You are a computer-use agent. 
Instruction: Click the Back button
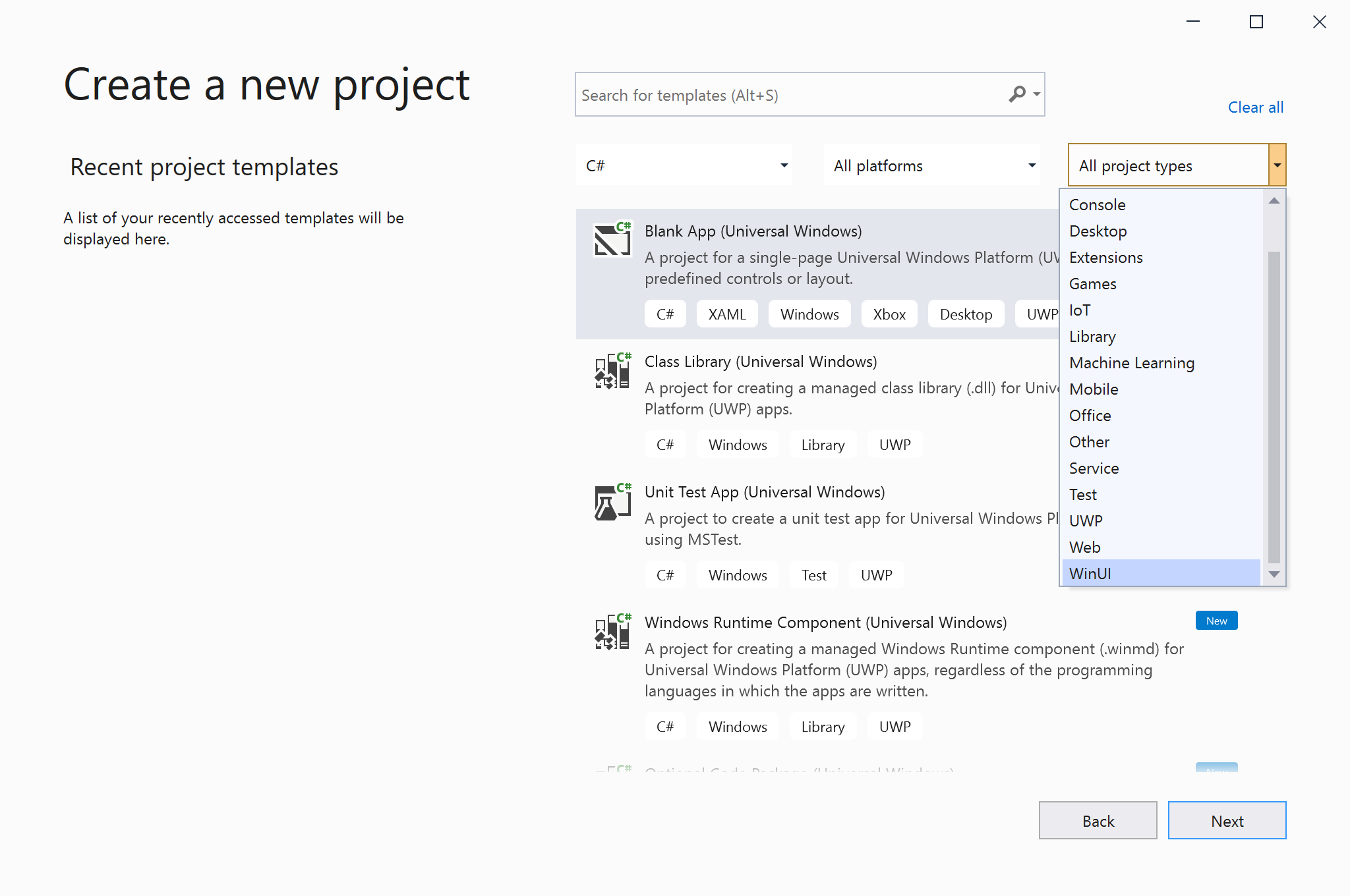(1098, 820)
